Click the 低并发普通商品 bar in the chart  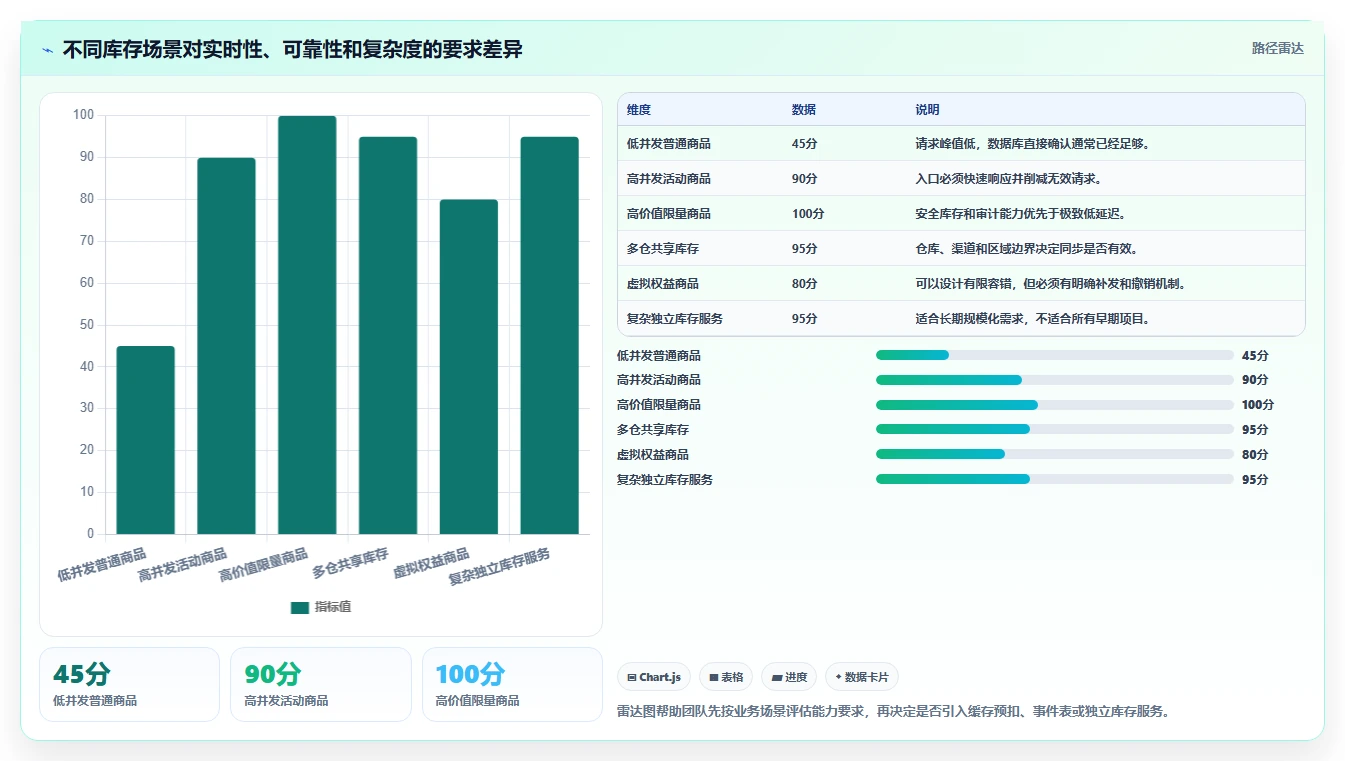tap(145, 440)
